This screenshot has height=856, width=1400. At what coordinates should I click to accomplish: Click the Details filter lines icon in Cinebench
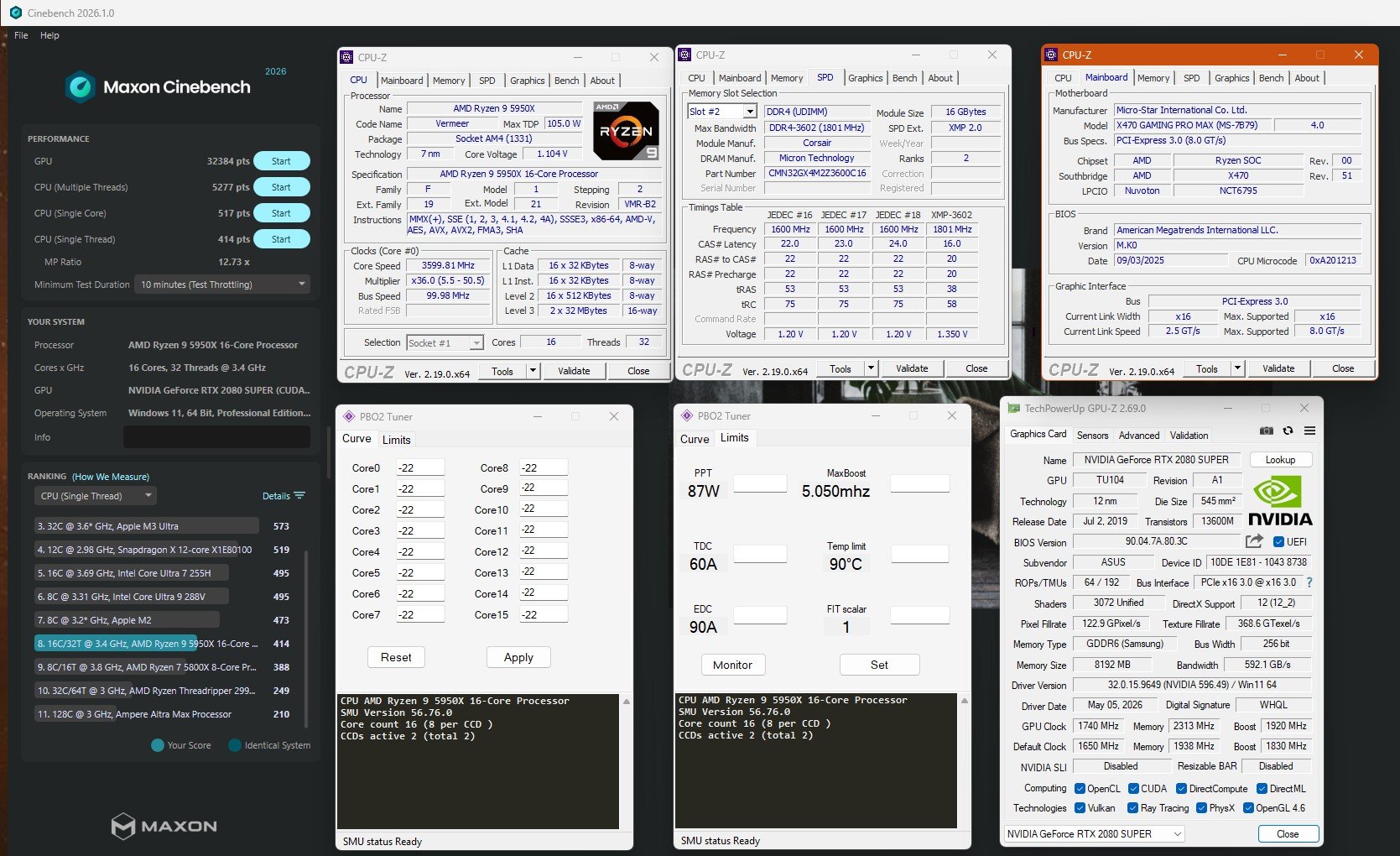point(299,496)
